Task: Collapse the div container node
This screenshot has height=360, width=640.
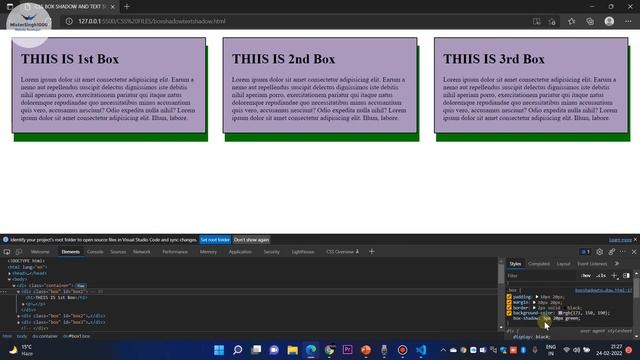Action: (x=14, y=285)
